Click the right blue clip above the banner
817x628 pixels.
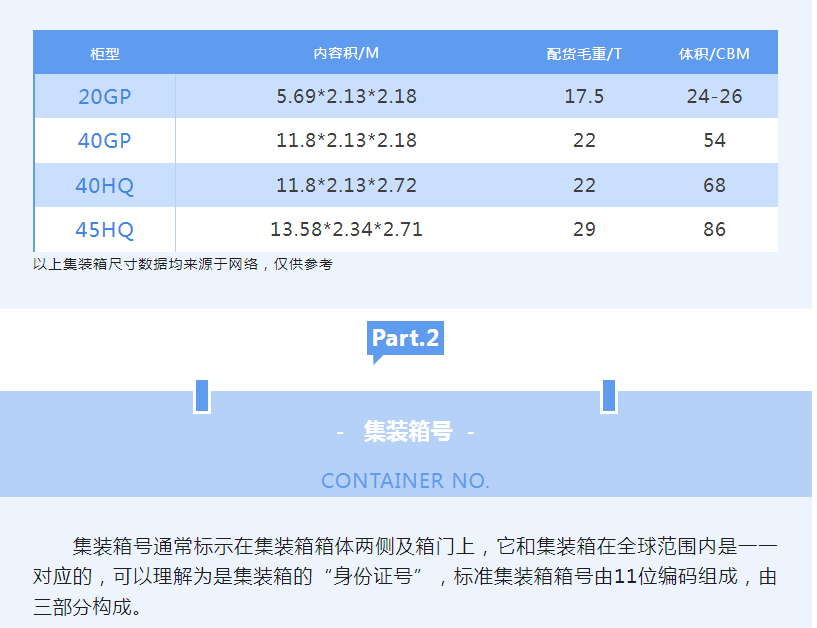pyautogui.click(x=608, y=396)
